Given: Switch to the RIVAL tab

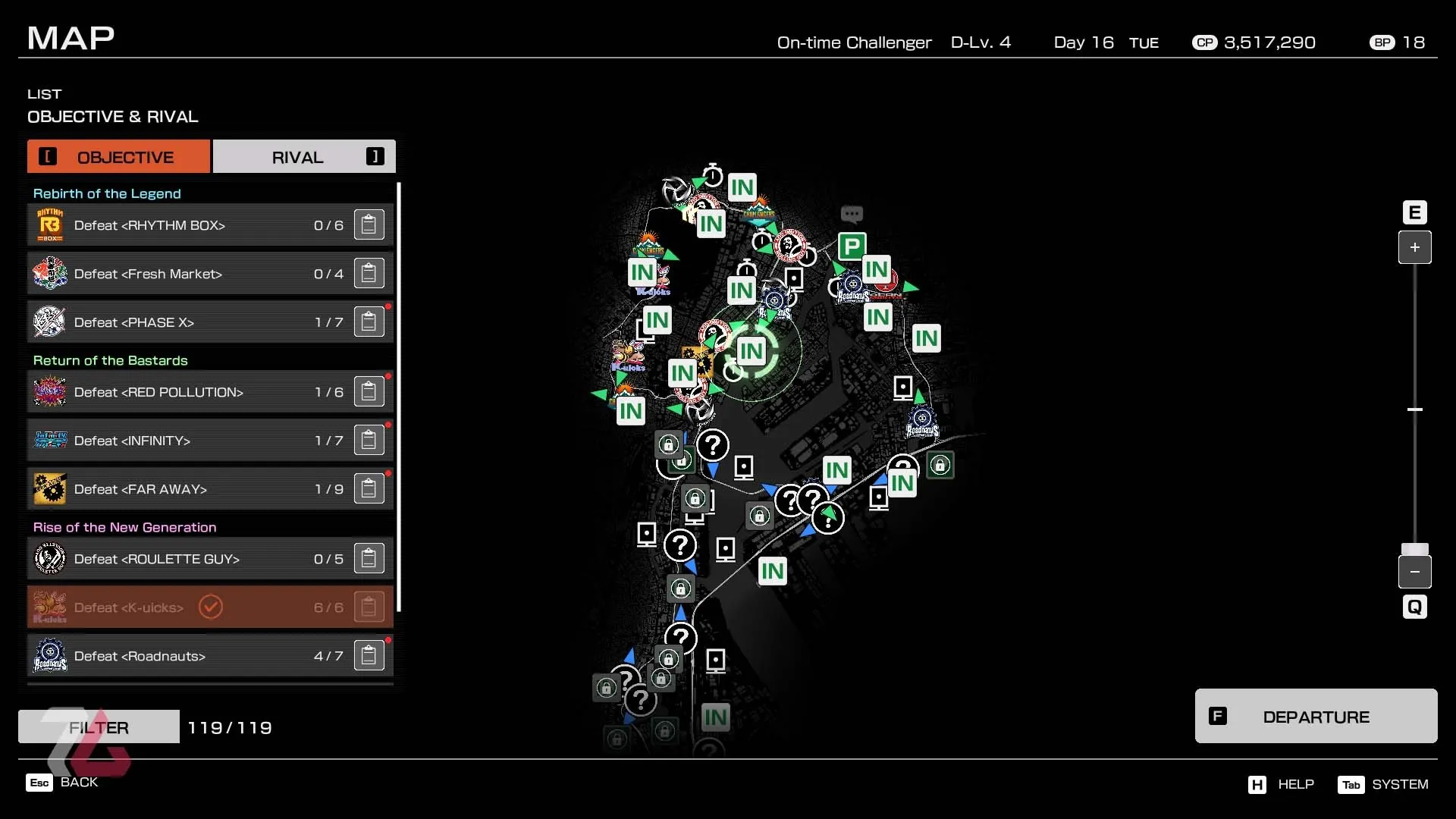Looking at the screenshot, I should click(304, 157).
